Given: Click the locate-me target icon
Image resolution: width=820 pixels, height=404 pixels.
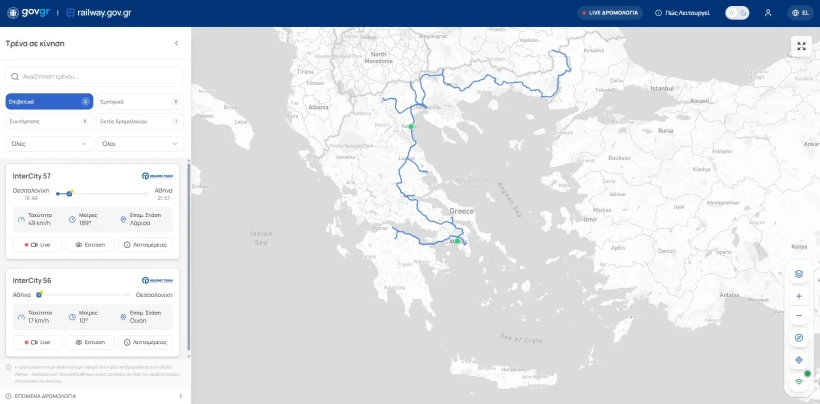Looking at the screenshot, I should (799, 359).
